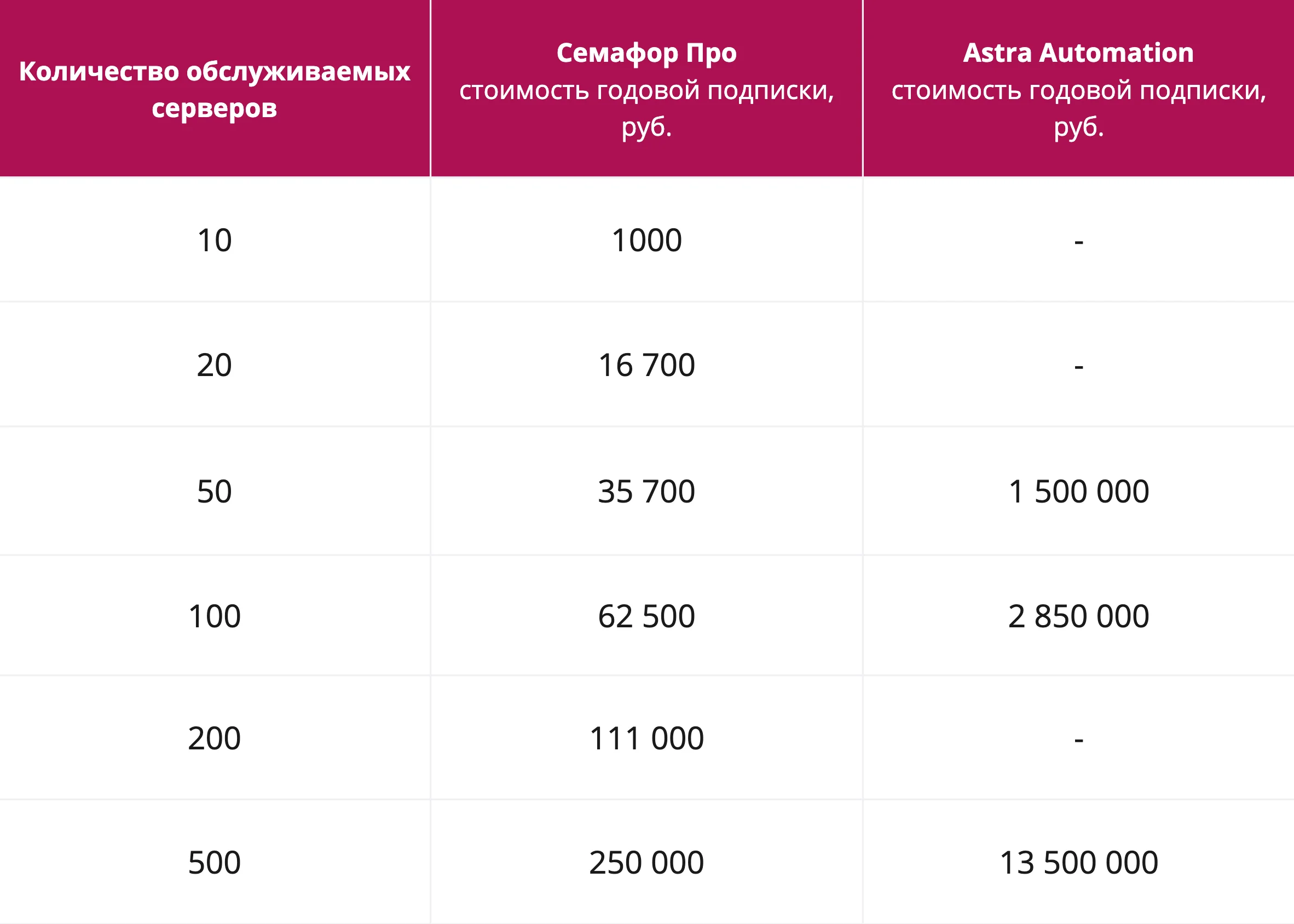Click the price cell '111 000'
Image resolution: width=1294 pixels, height=924 pixels.
646,738
